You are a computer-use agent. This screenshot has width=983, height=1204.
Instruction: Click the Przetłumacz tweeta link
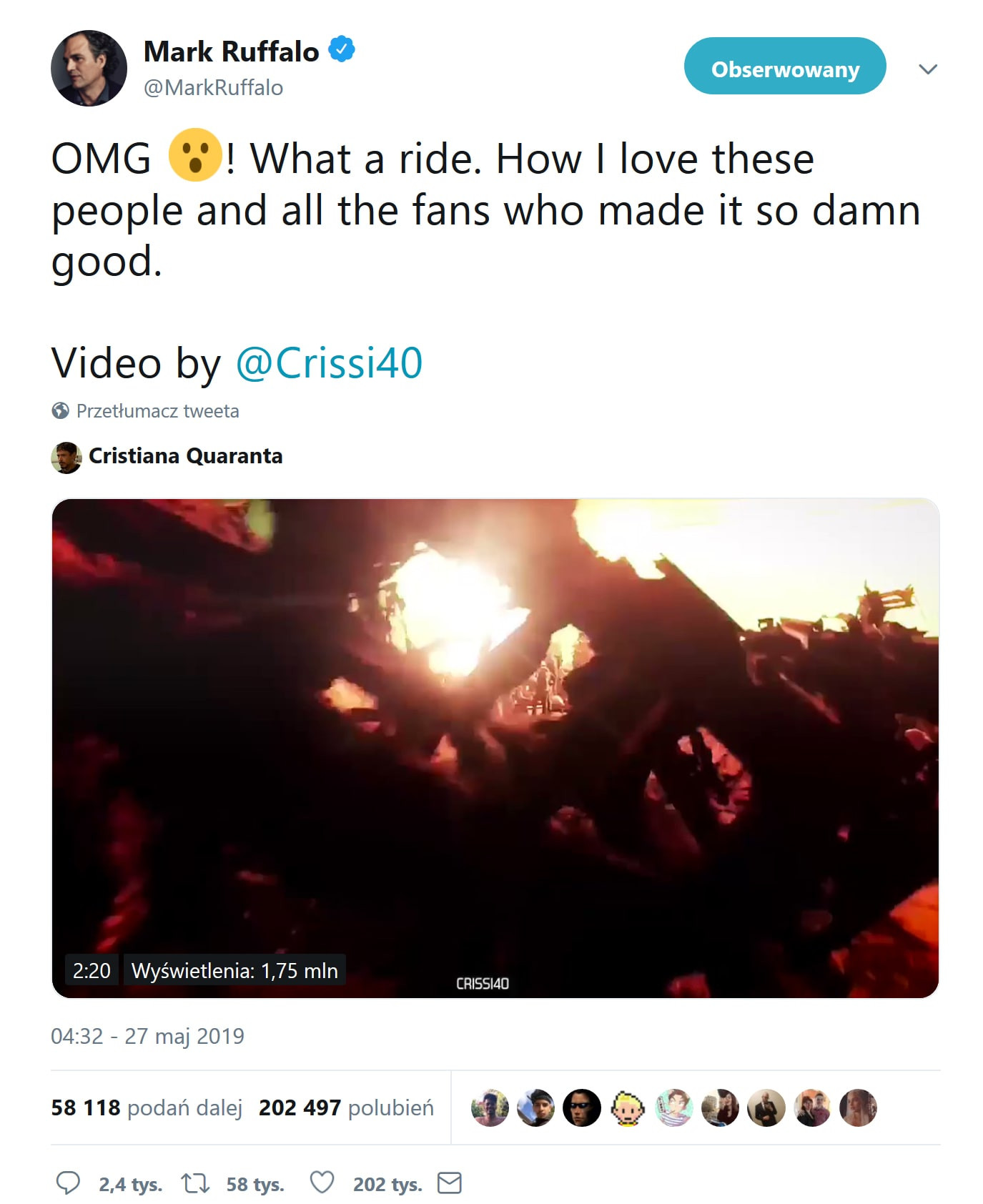157,411
